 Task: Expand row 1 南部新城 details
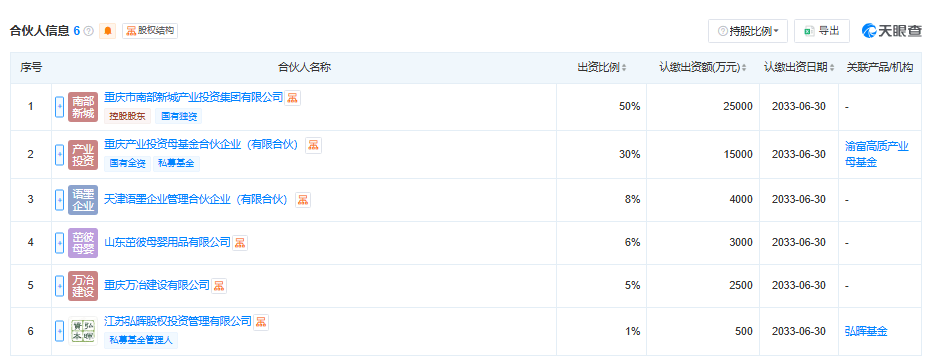tap(60, 107)
